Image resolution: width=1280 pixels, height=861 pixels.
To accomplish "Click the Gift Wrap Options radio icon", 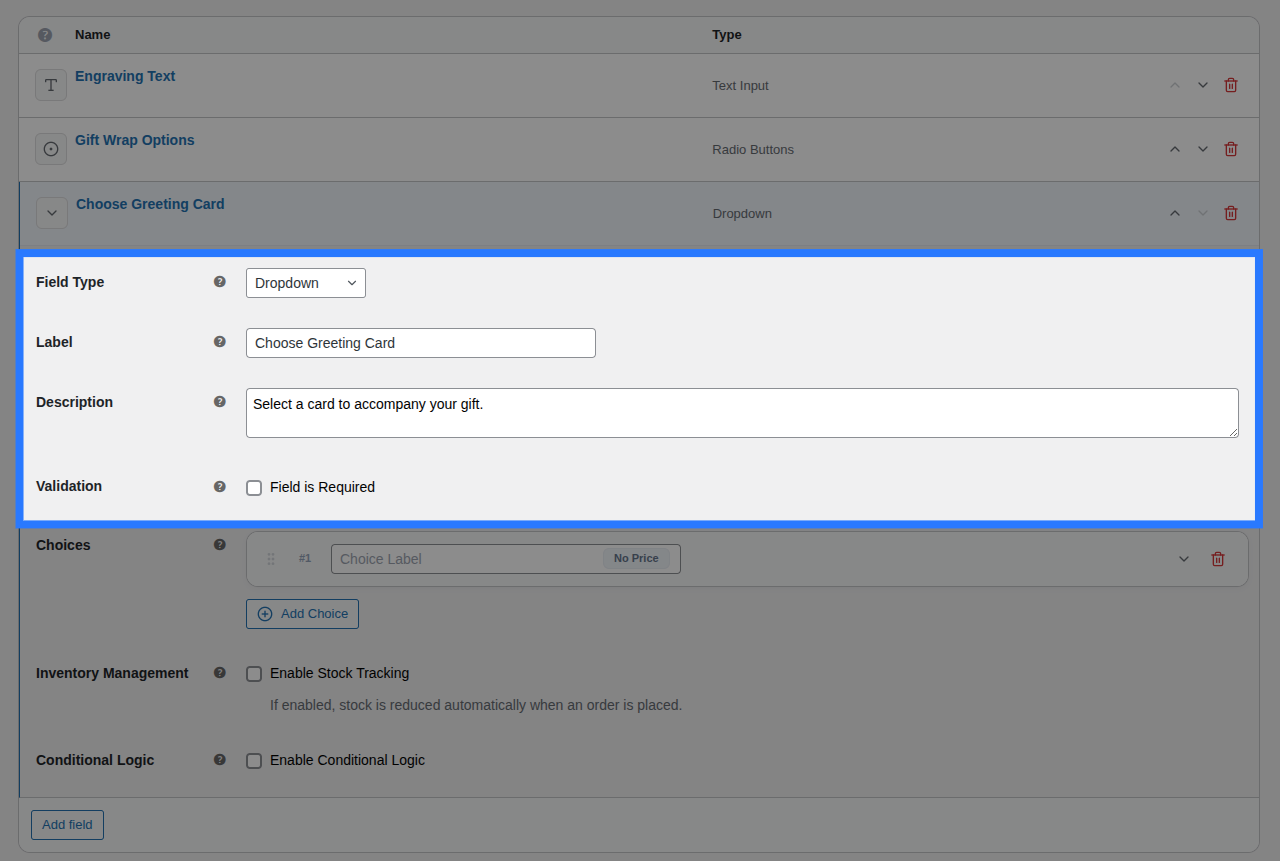I will 51,149.
